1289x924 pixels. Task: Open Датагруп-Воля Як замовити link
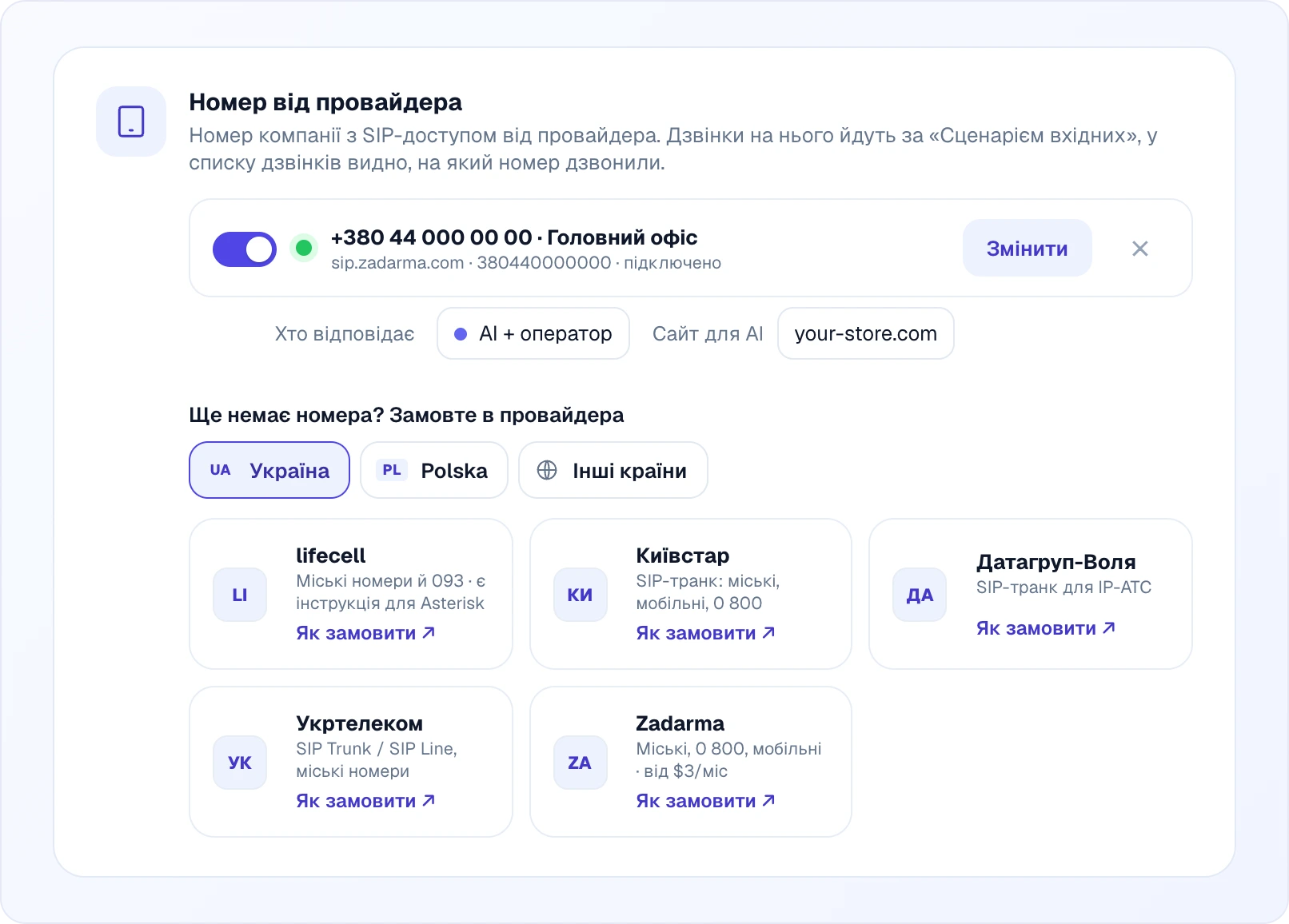tap(1045, 628)
